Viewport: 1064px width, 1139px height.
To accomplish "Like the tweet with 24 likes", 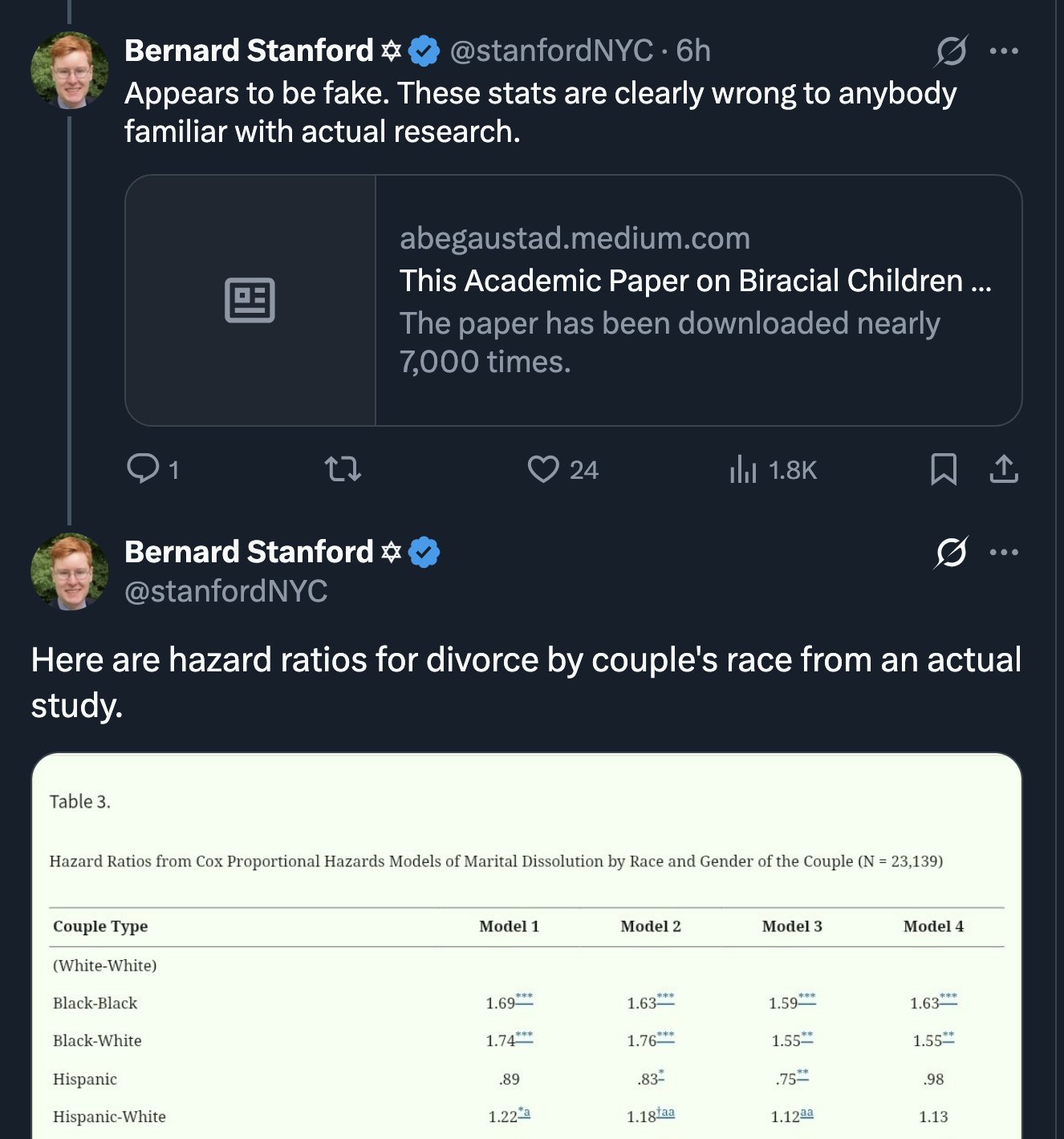I will 543,468.
